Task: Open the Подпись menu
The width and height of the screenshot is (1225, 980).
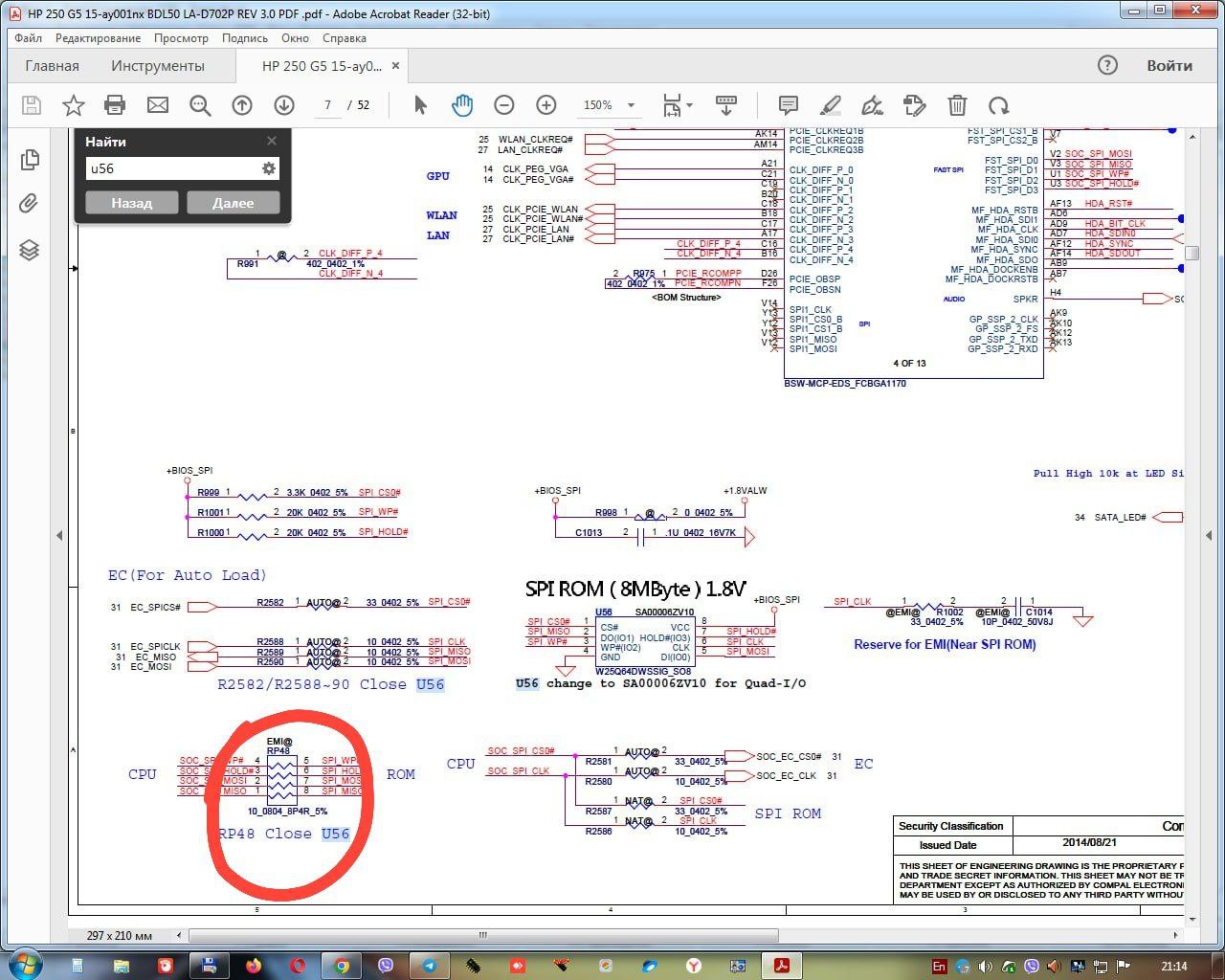Action: coord(245,38)
